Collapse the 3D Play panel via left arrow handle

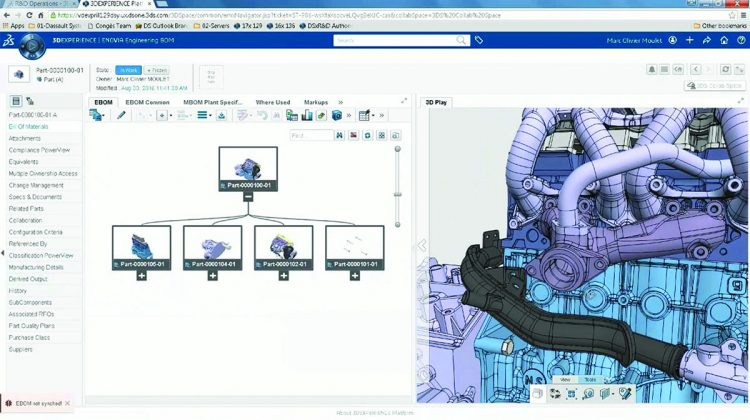point(422,245)
